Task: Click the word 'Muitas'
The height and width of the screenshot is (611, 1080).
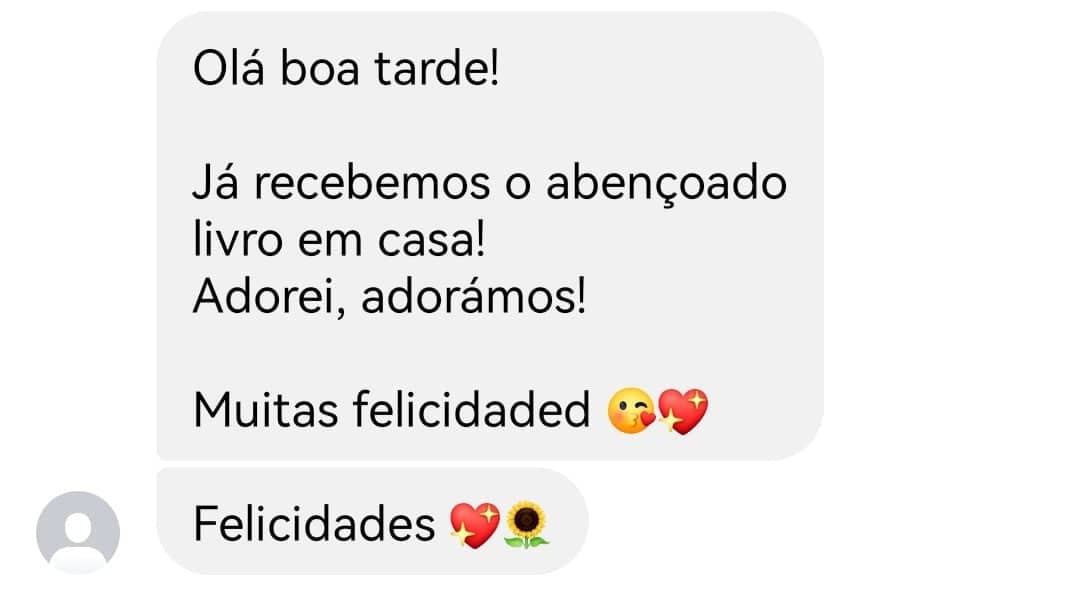Action: [x=265, y=410]
